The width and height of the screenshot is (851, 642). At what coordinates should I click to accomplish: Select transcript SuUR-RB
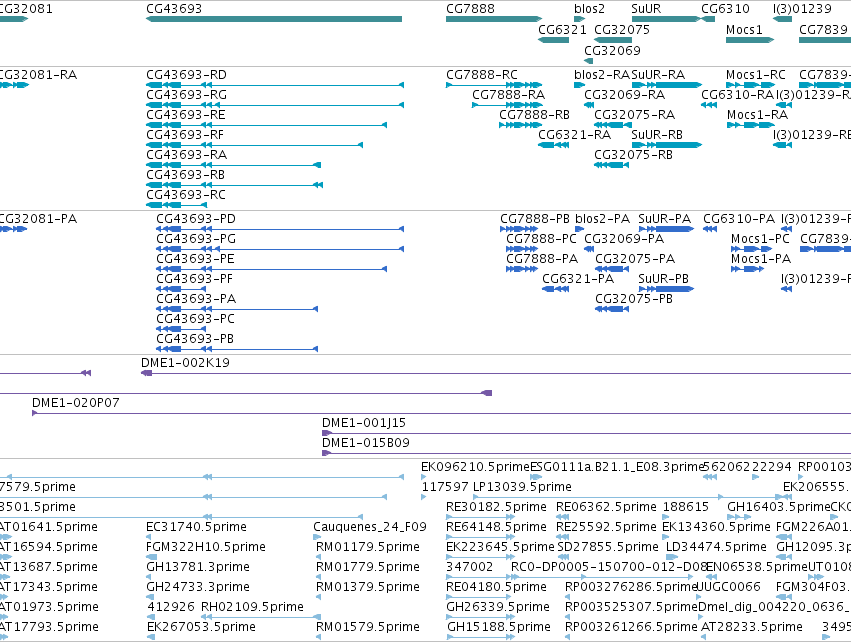(657, 135)
